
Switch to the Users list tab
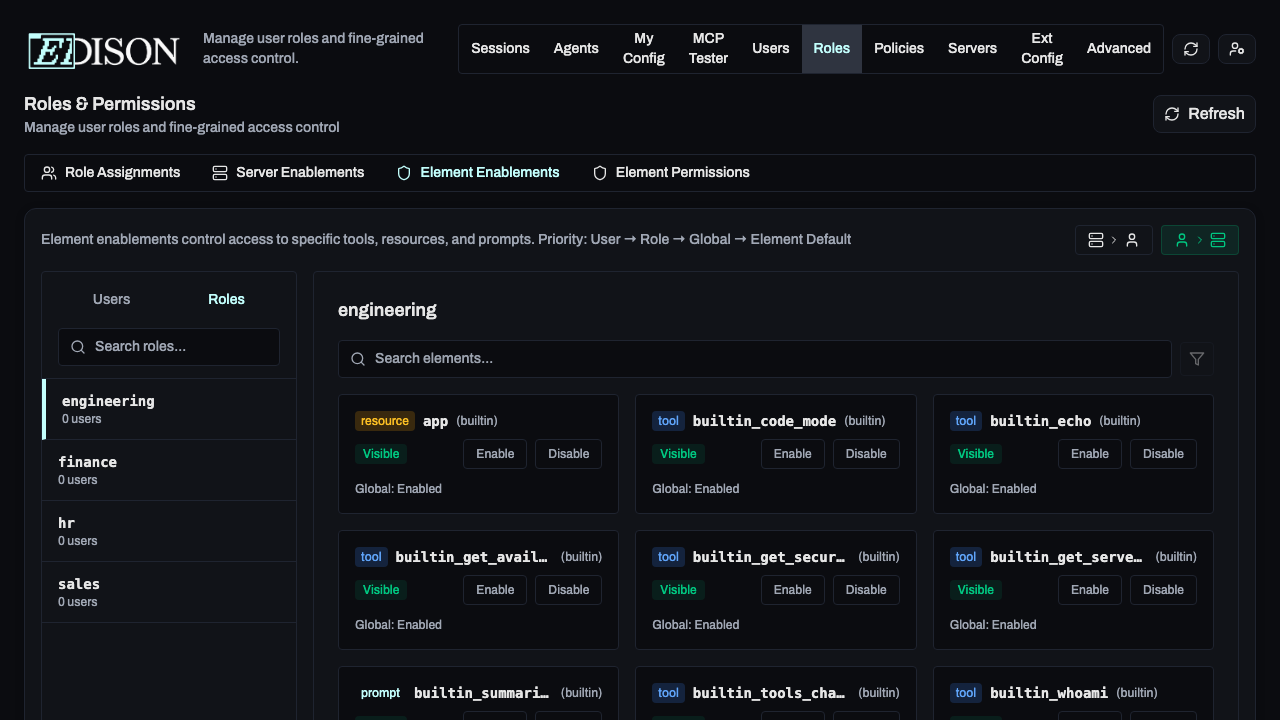[x=111, y=299]
